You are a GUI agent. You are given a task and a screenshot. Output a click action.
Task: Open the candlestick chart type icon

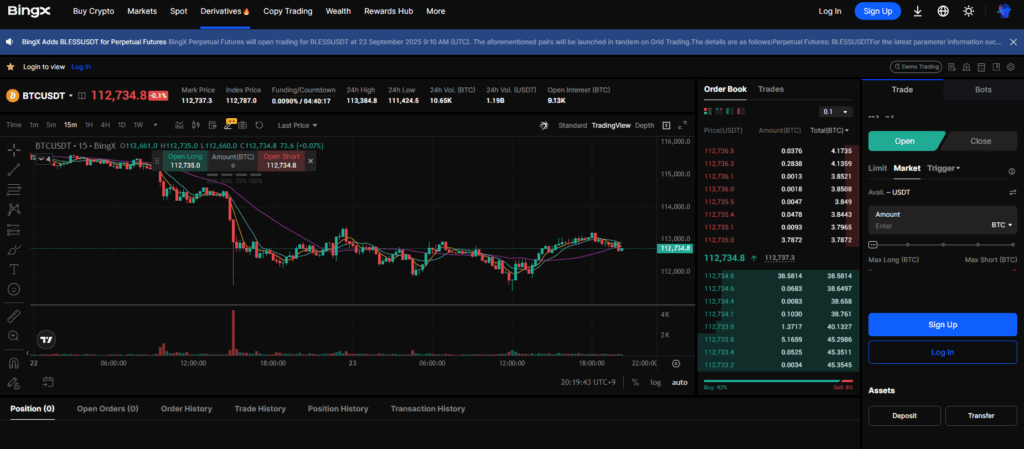[196, 125]
